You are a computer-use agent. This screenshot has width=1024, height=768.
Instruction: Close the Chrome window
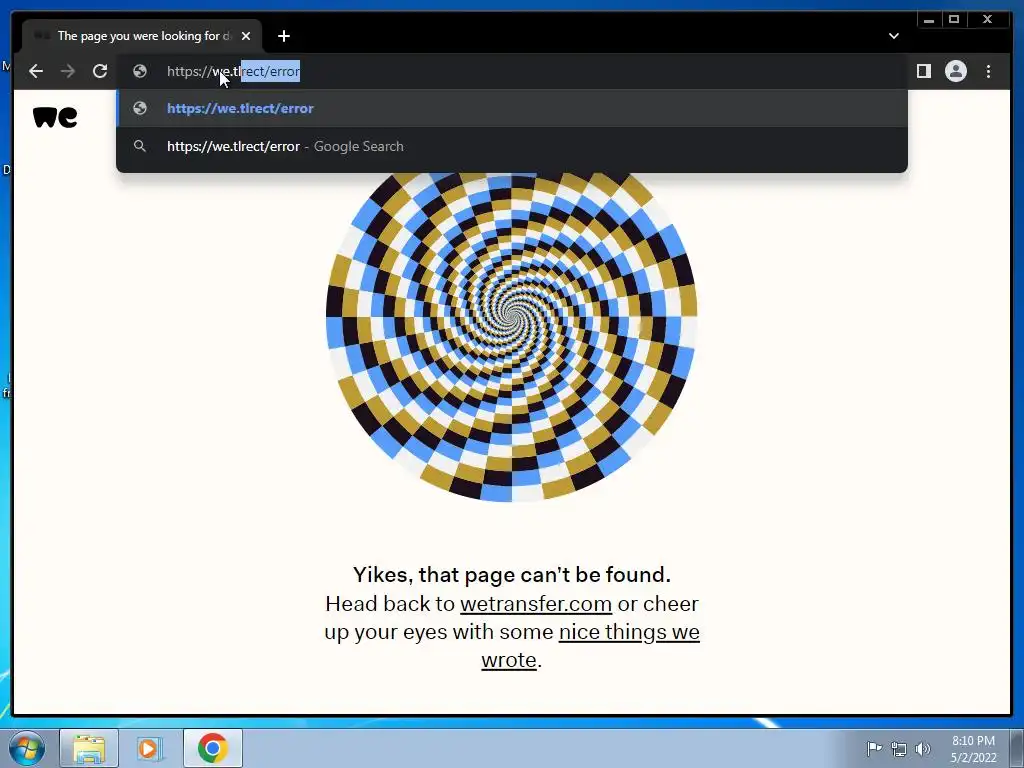click(987, 20)
